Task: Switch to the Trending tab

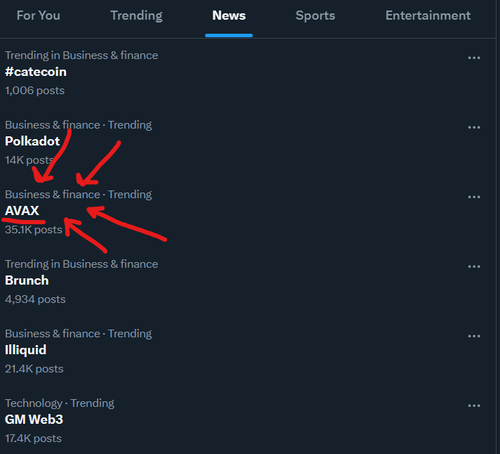Action: pos(136,16)
